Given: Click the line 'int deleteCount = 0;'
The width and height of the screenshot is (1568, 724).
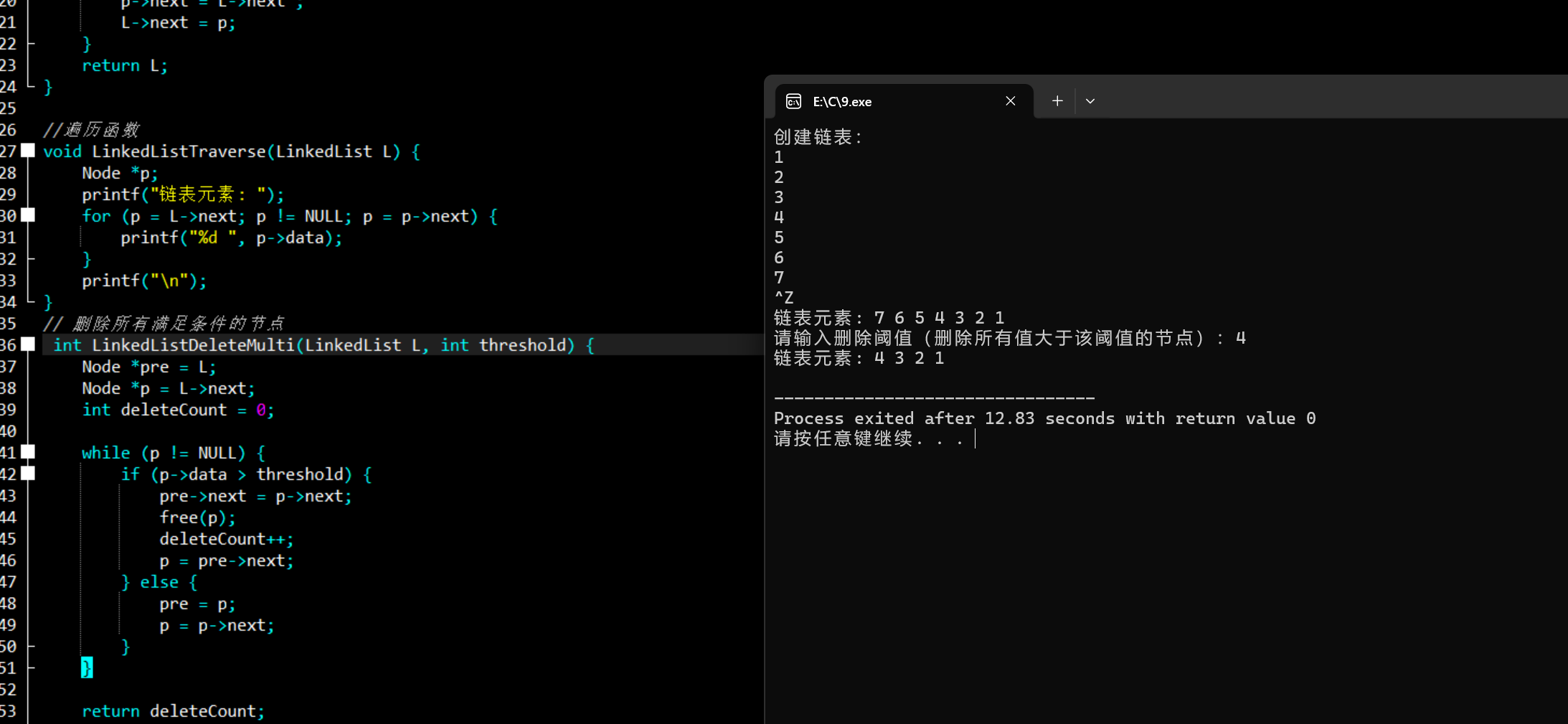Looking at the screenshot, I should (178, 410).
